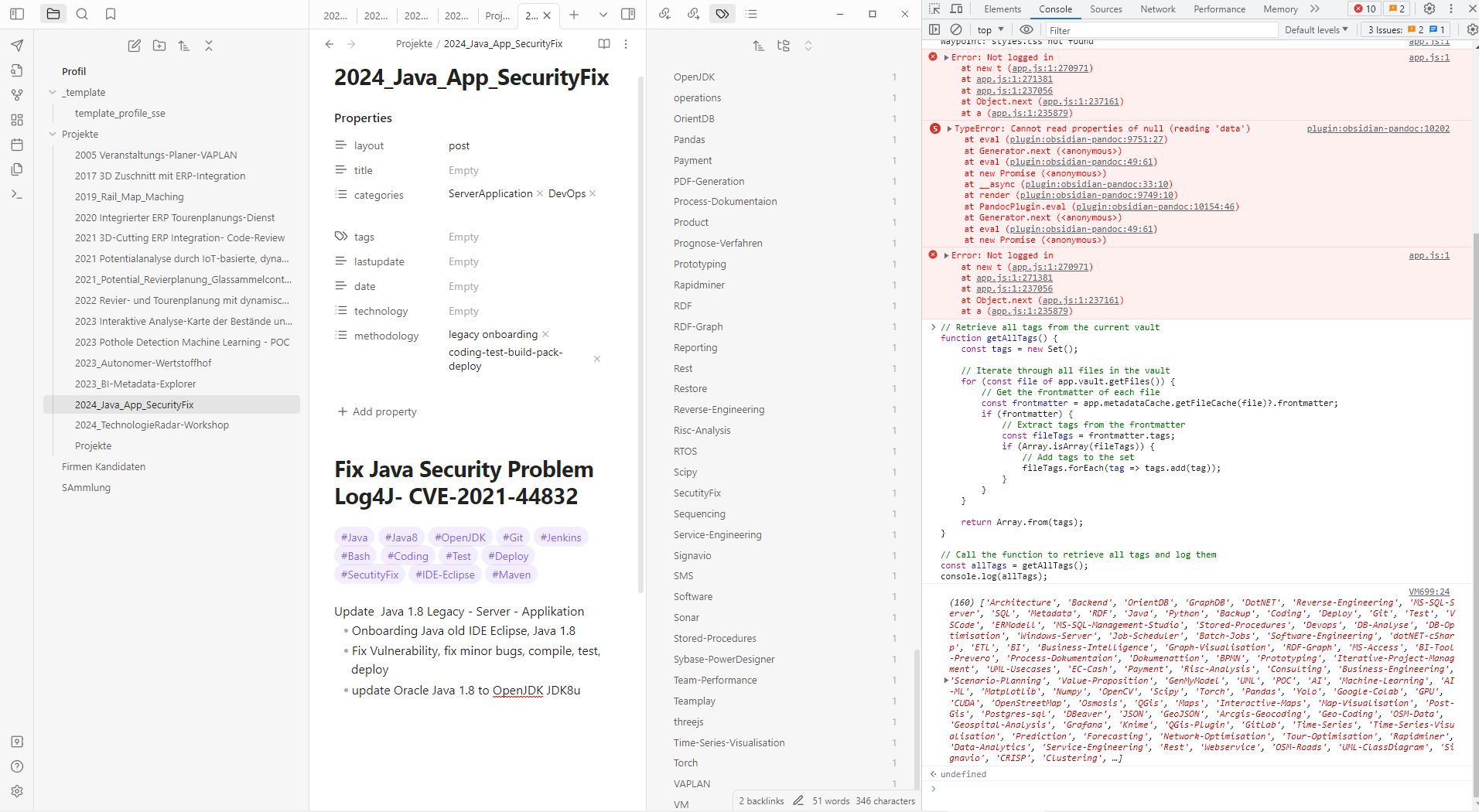This screenshot has width=1479, height=812.
Task: Switch to the Elements tab
Action: click(1003, 9)
